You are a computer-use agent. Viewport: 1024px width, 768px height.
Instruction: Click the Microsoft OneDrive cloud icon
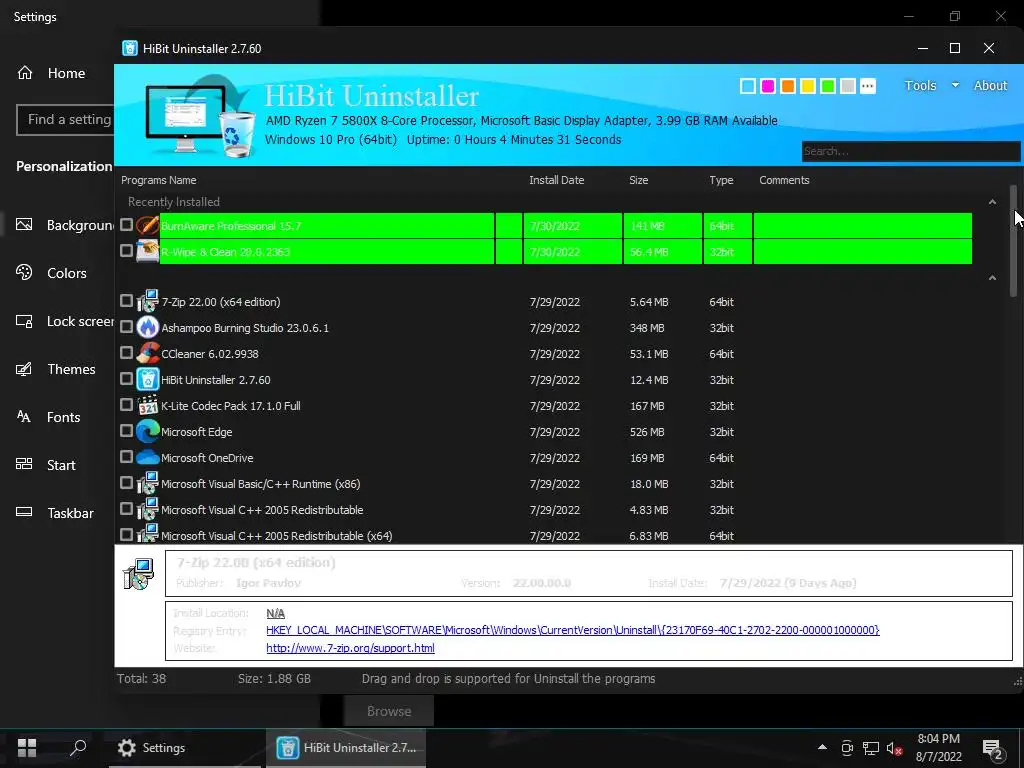click(148, 457)
